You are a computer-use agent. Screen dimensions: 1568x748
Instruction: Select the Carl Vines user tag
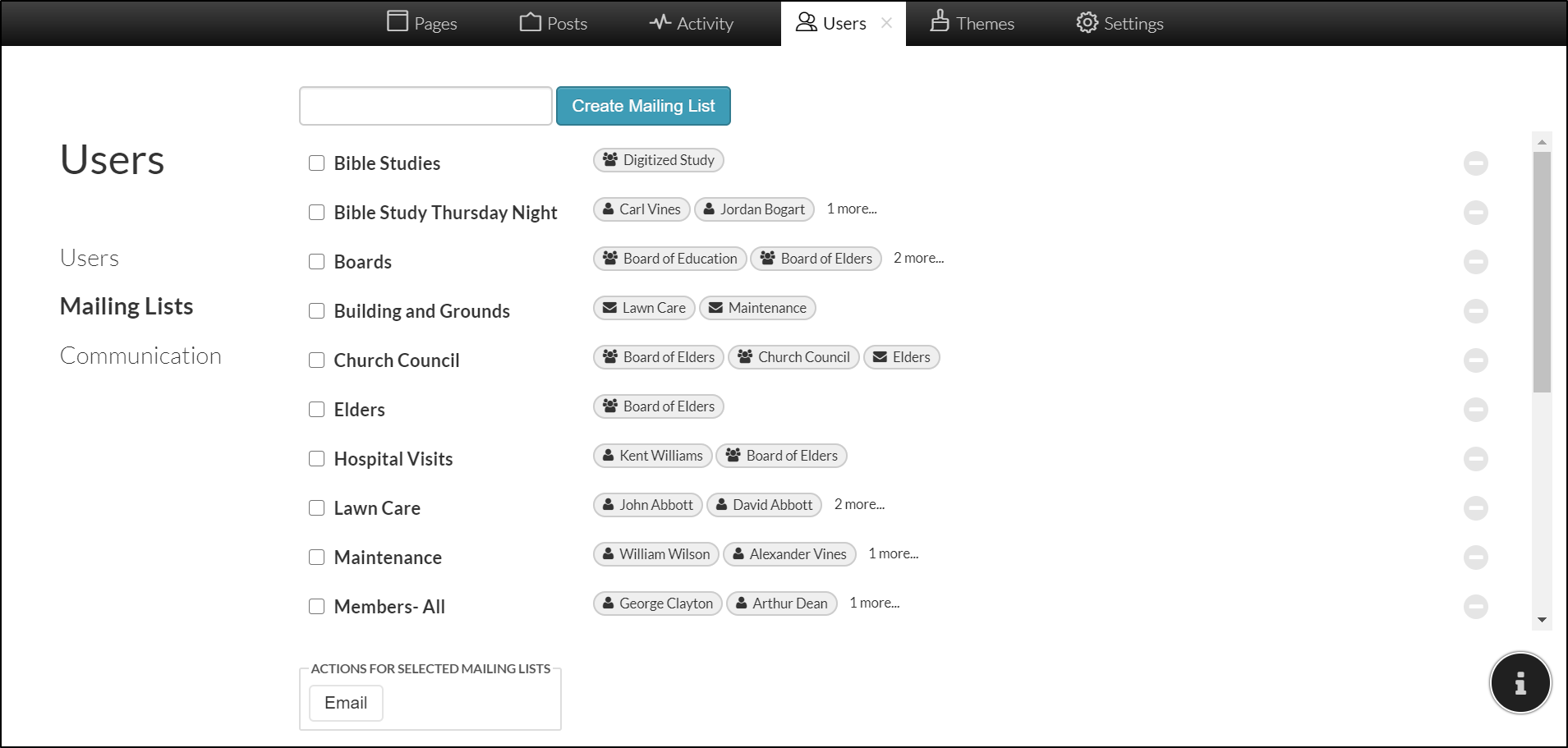pos(641,209)
